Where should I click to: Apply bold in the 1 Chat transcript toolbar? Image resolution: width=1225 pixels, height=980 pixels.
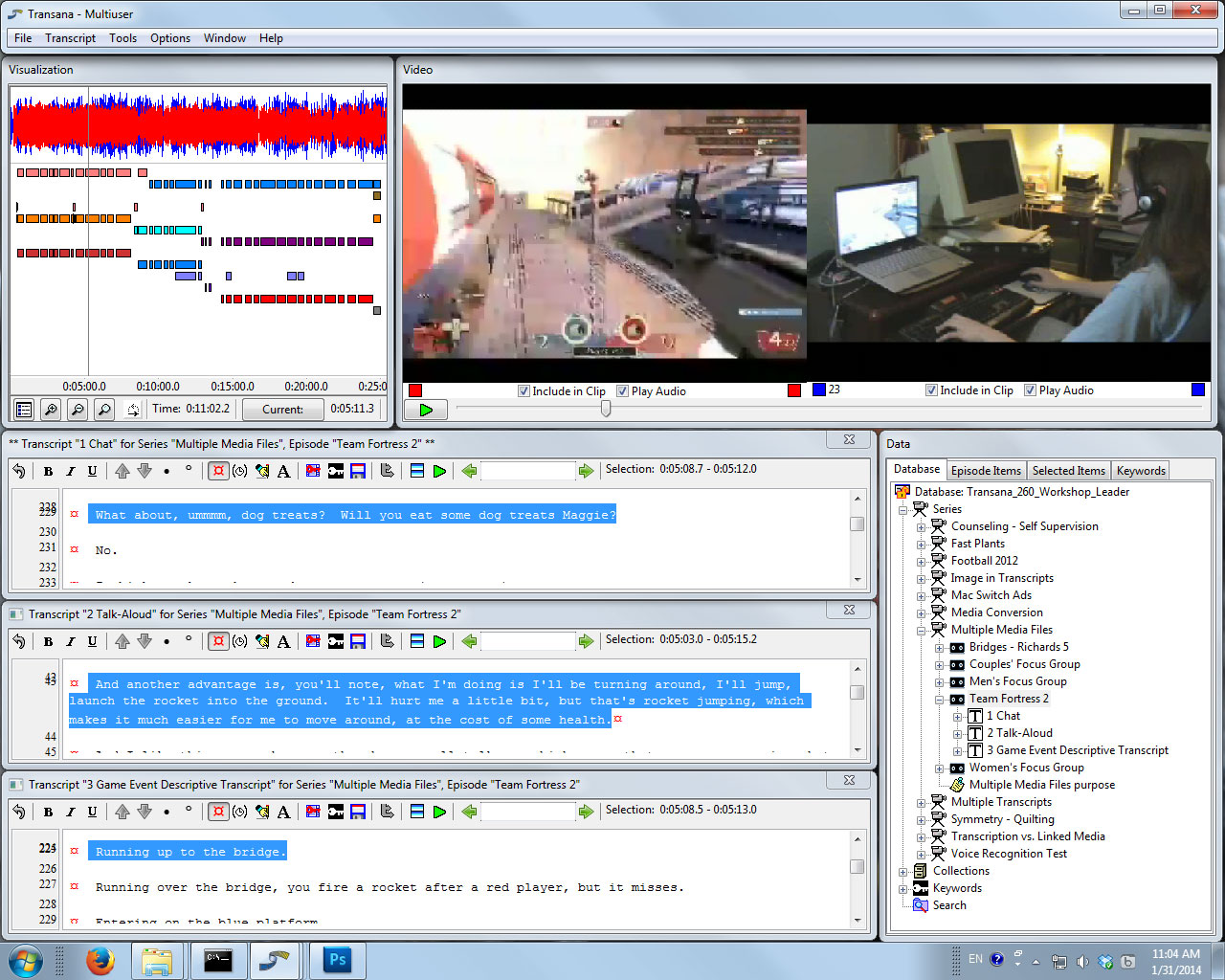coord(48,471)
